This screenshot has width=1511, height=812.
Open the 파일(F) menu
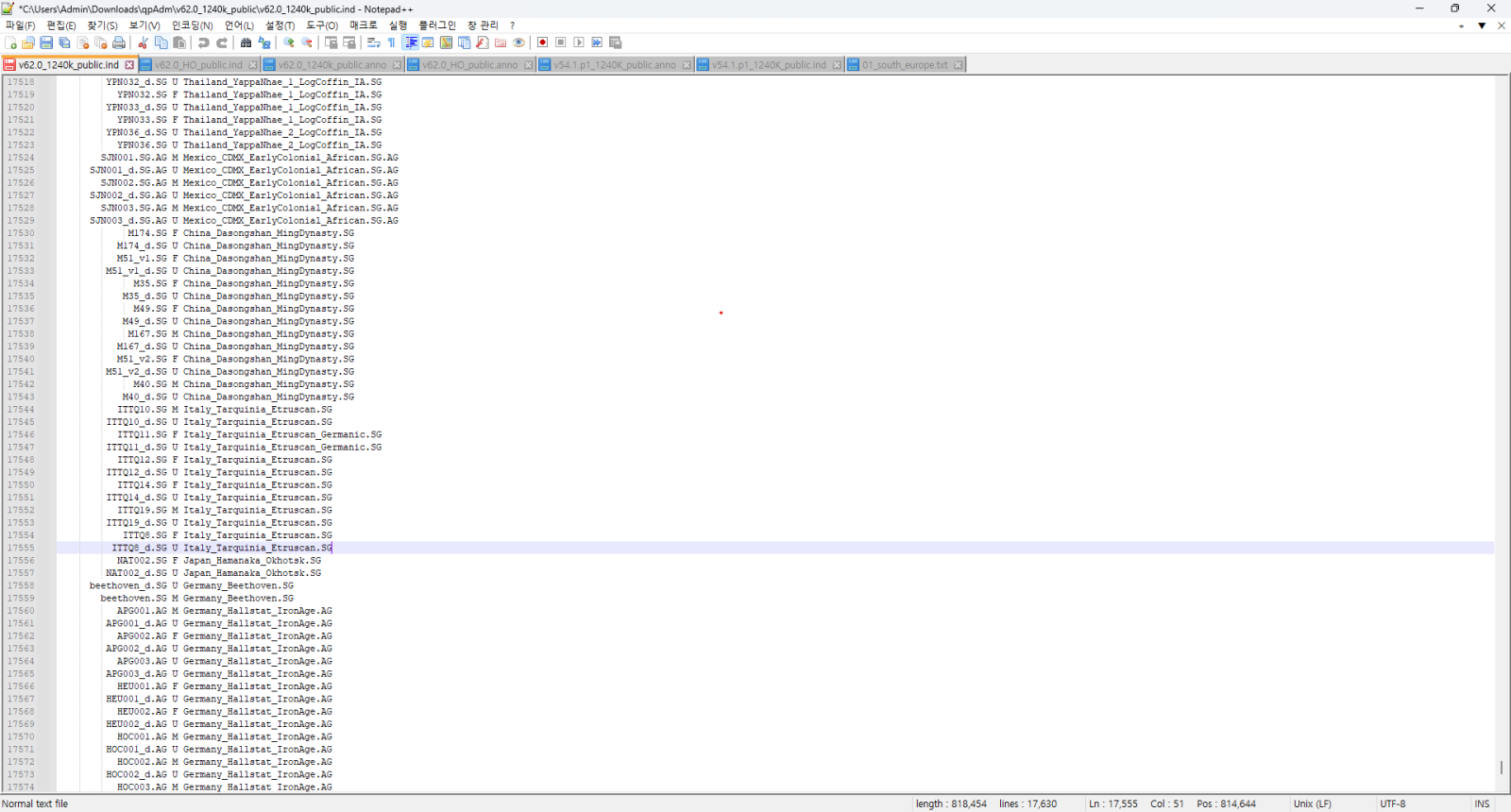point(20,25)
